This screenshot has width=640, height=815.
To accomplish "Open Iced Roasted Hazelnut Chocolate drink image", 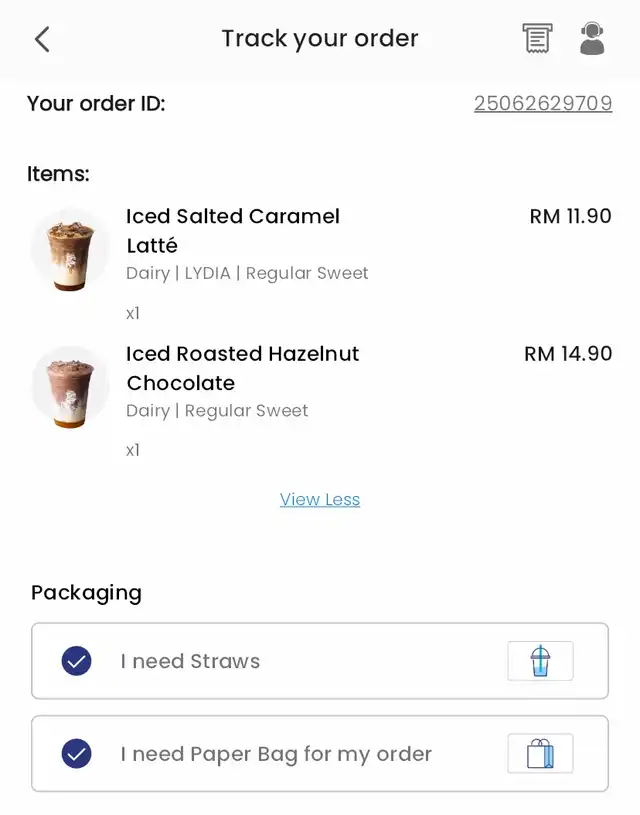I will pyautogui.click(x=69, y=388).
